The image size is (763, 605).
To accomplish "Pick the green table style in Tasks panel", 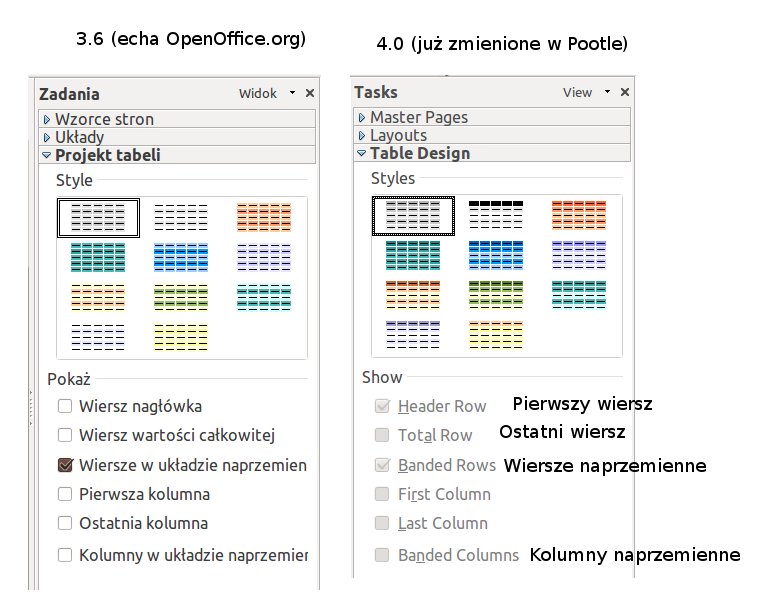I will tap(496, 294).
